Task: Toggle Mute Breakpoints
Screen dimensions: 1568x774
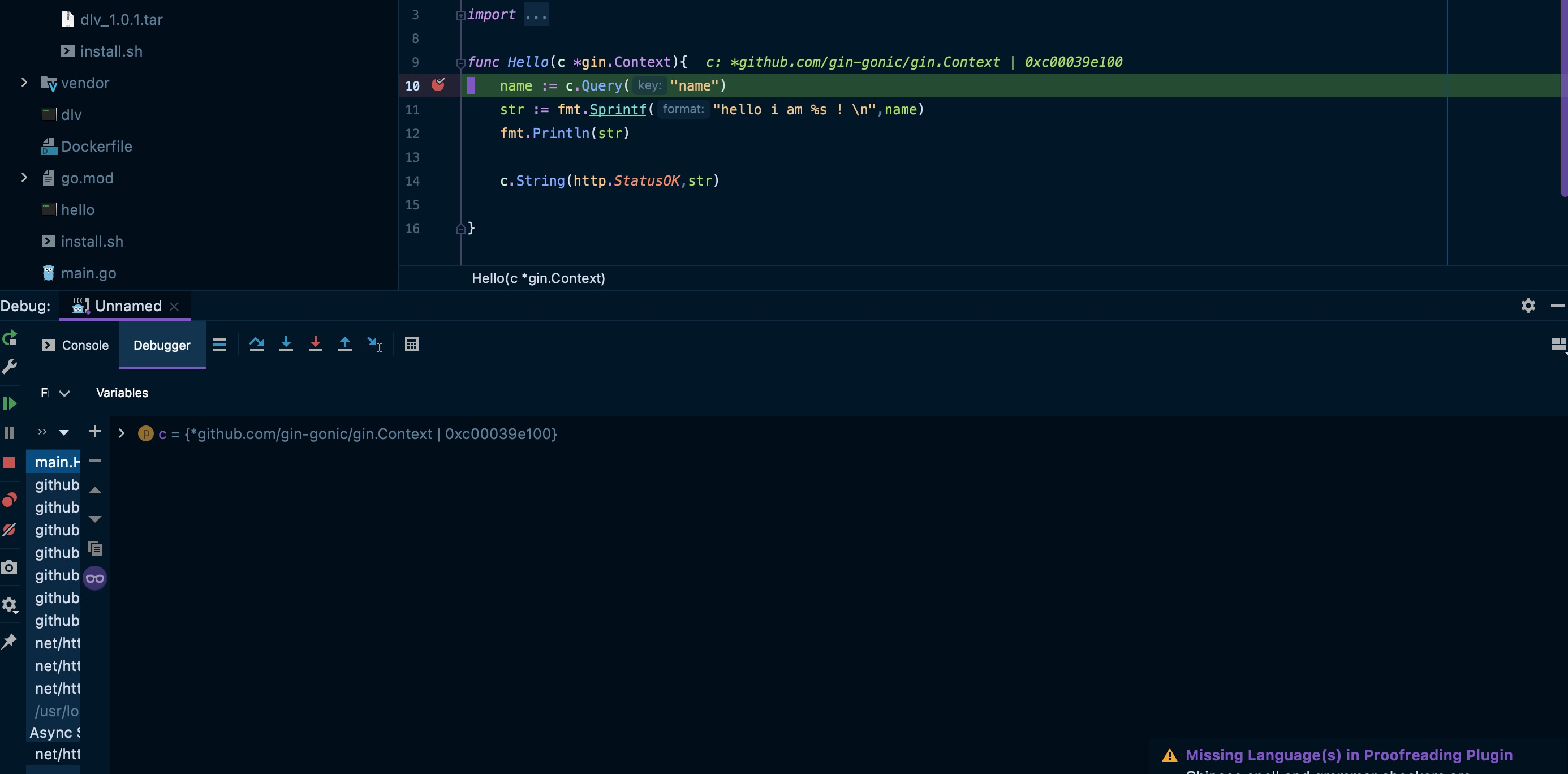Action: (9, 530)
